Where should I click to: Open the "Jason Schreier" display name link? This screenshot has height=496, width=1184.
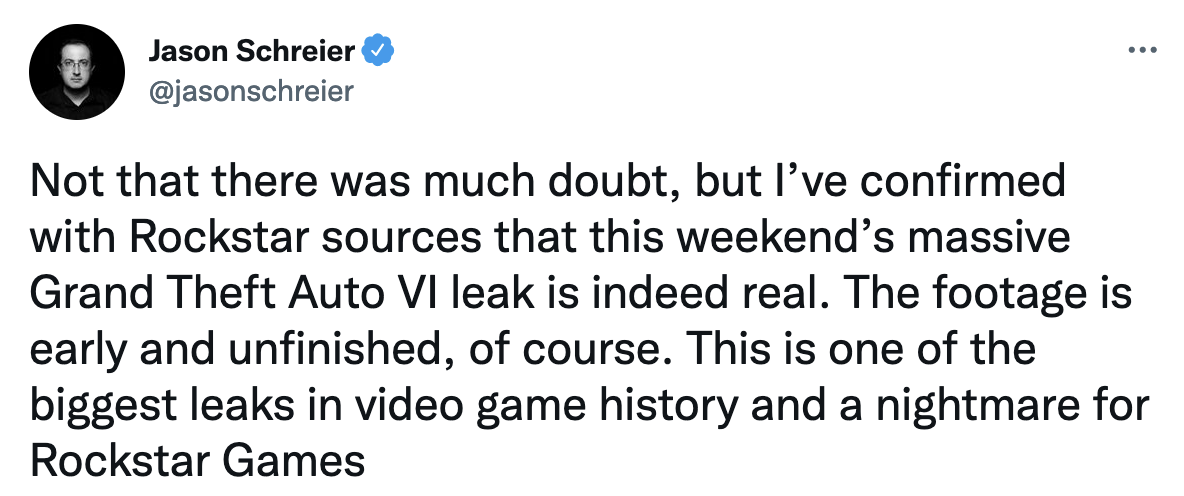(x=251, y=50)
